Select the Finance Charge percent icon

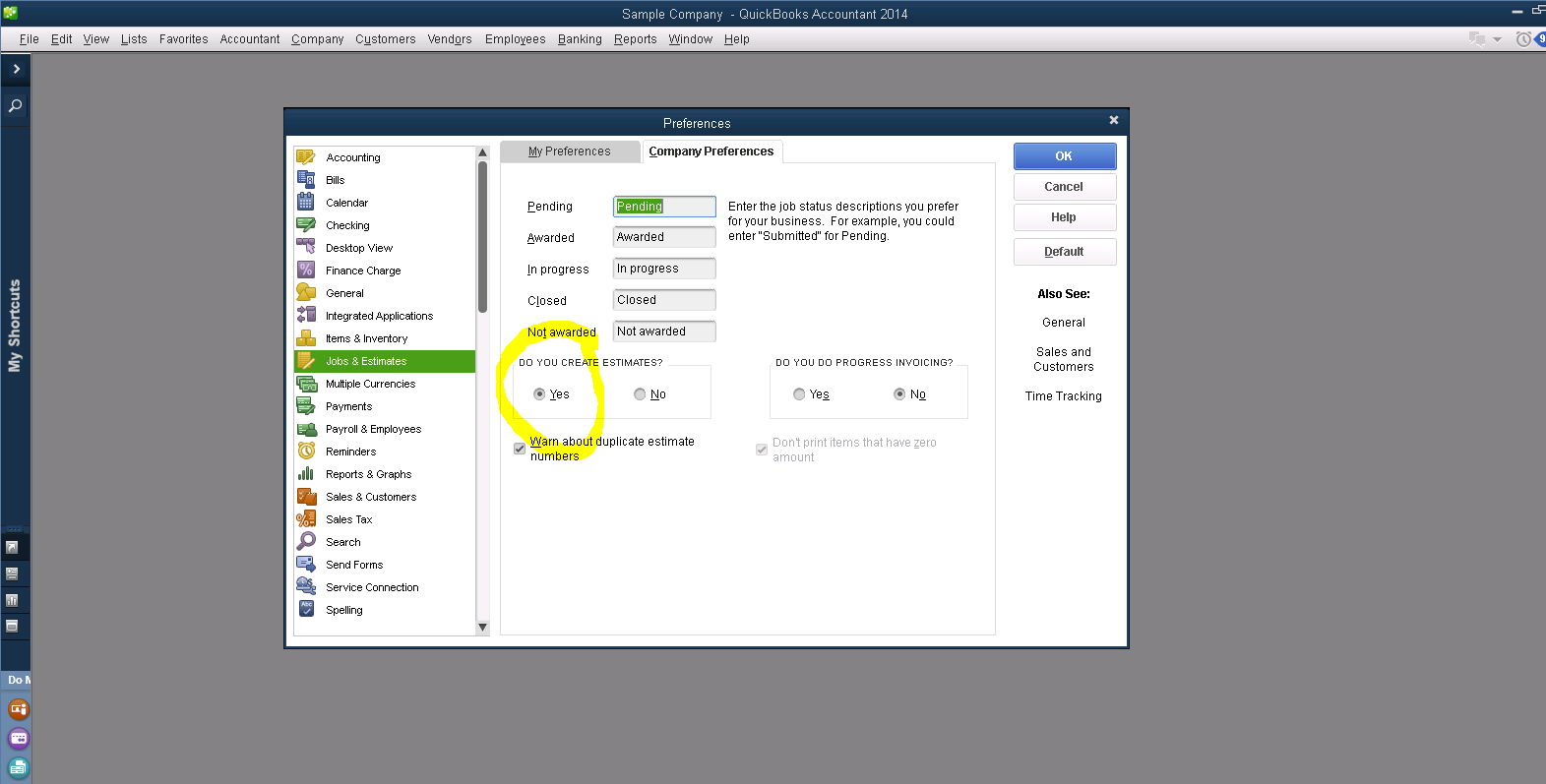click(306, 271)
